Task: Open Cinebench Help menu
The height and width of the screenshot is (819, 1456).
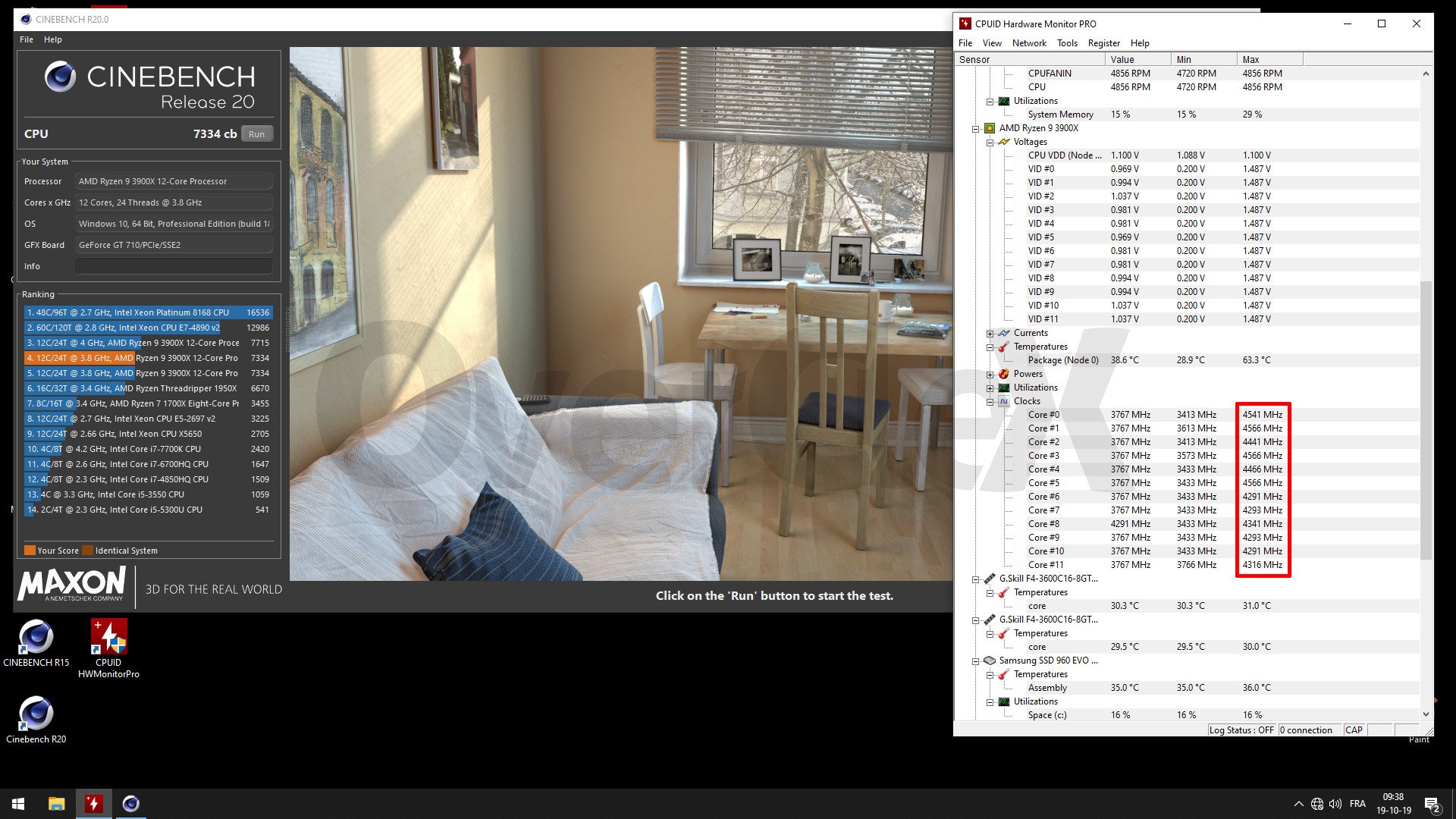Action: point(53,39)
